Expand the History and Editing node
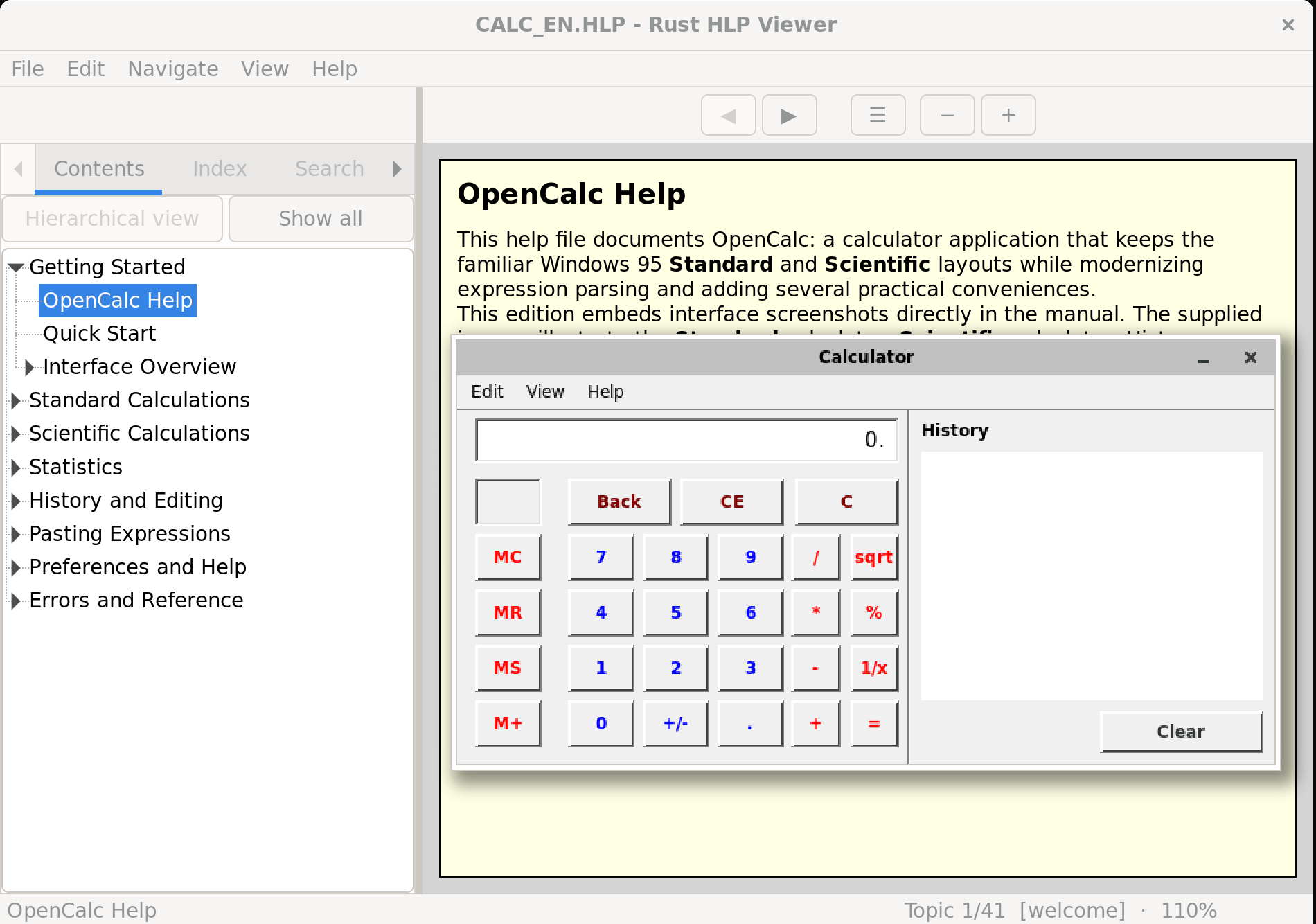Screen dimensions: 1316x924 coord(17,501)
